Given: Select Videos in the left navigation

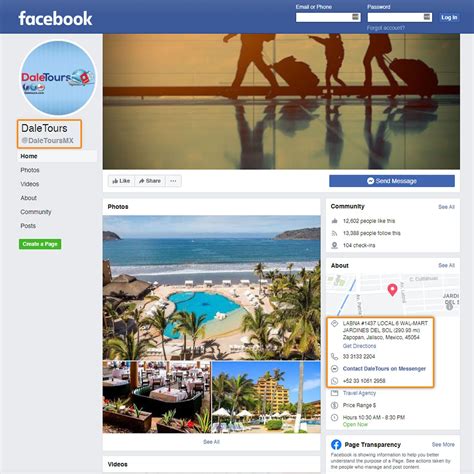Looking at the screenshot, I should [30, 184].
